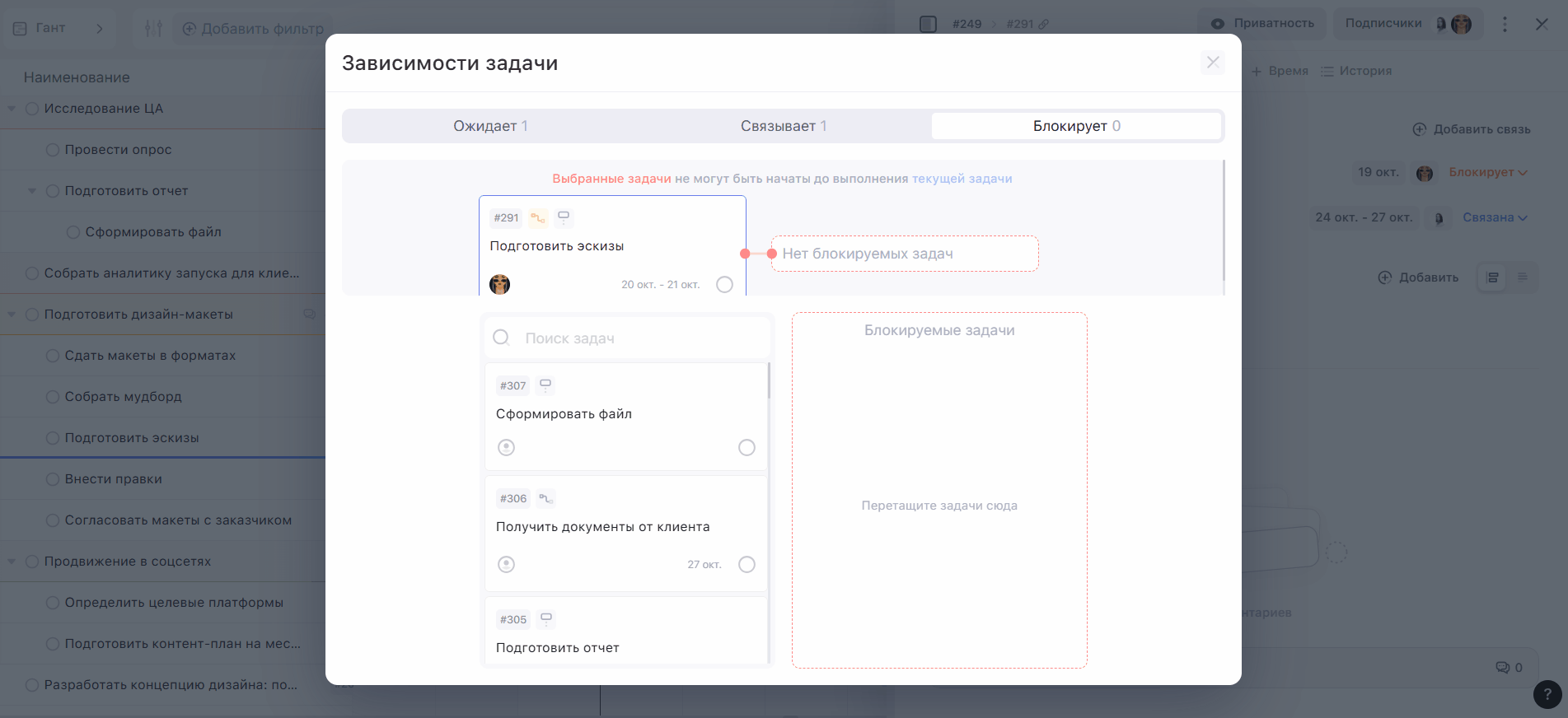Collapse the Исследование ЦА tree group

(12, 109)
